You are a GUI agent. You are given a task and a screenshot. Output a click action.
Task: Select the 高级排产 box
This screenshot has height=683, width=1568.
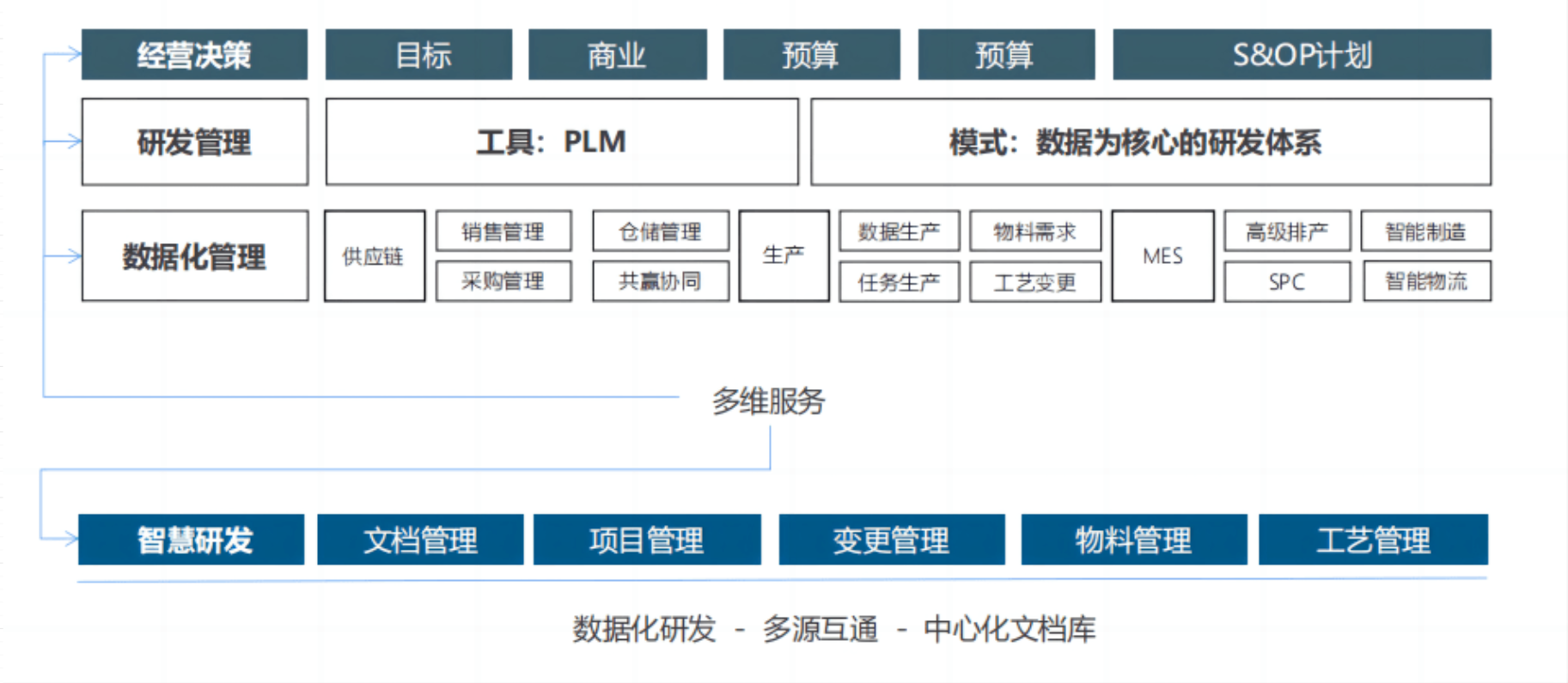point(1286,231)
